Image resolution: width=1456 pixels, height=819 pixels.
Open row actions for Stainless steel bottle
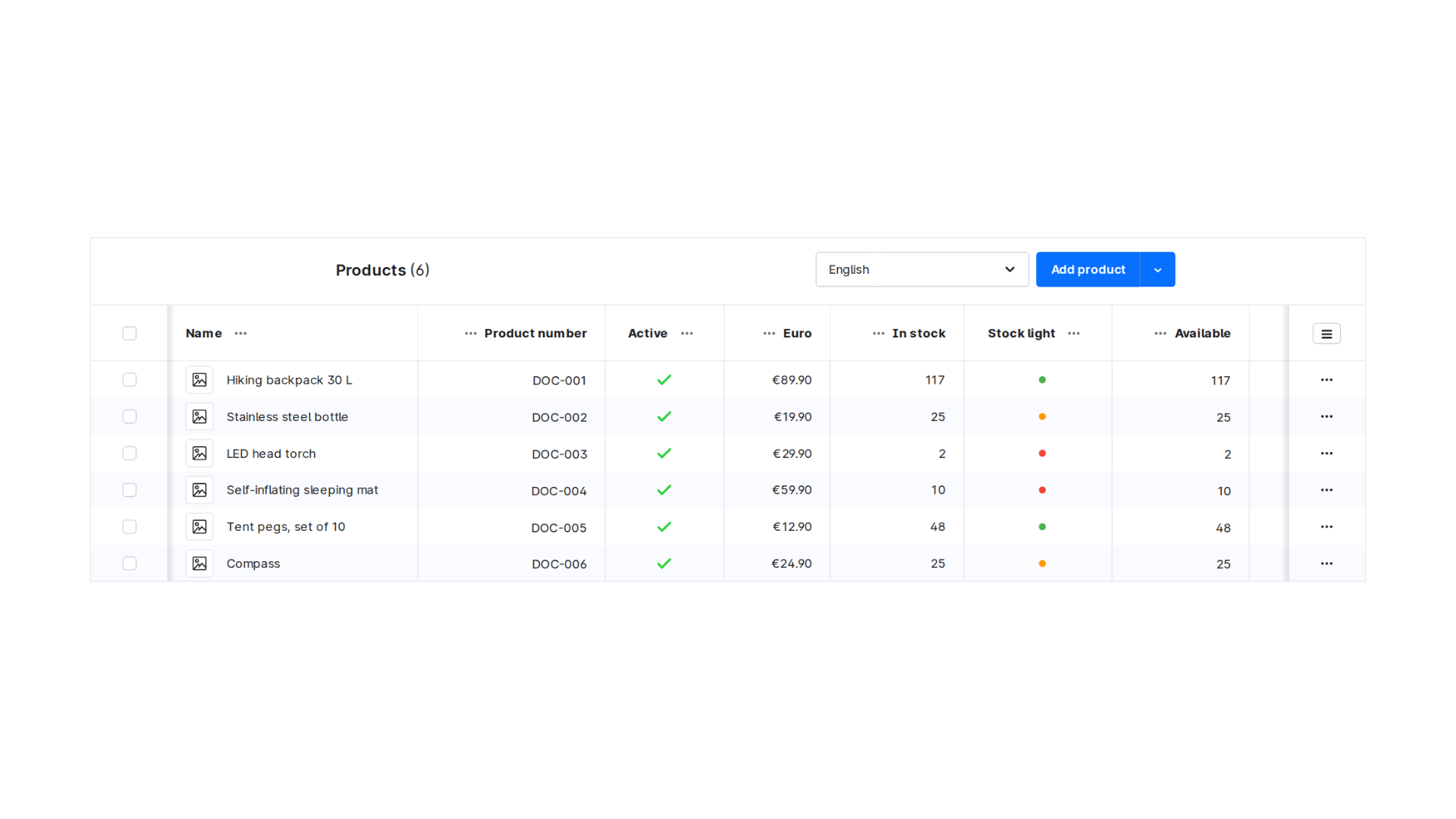click(1326, 416)
